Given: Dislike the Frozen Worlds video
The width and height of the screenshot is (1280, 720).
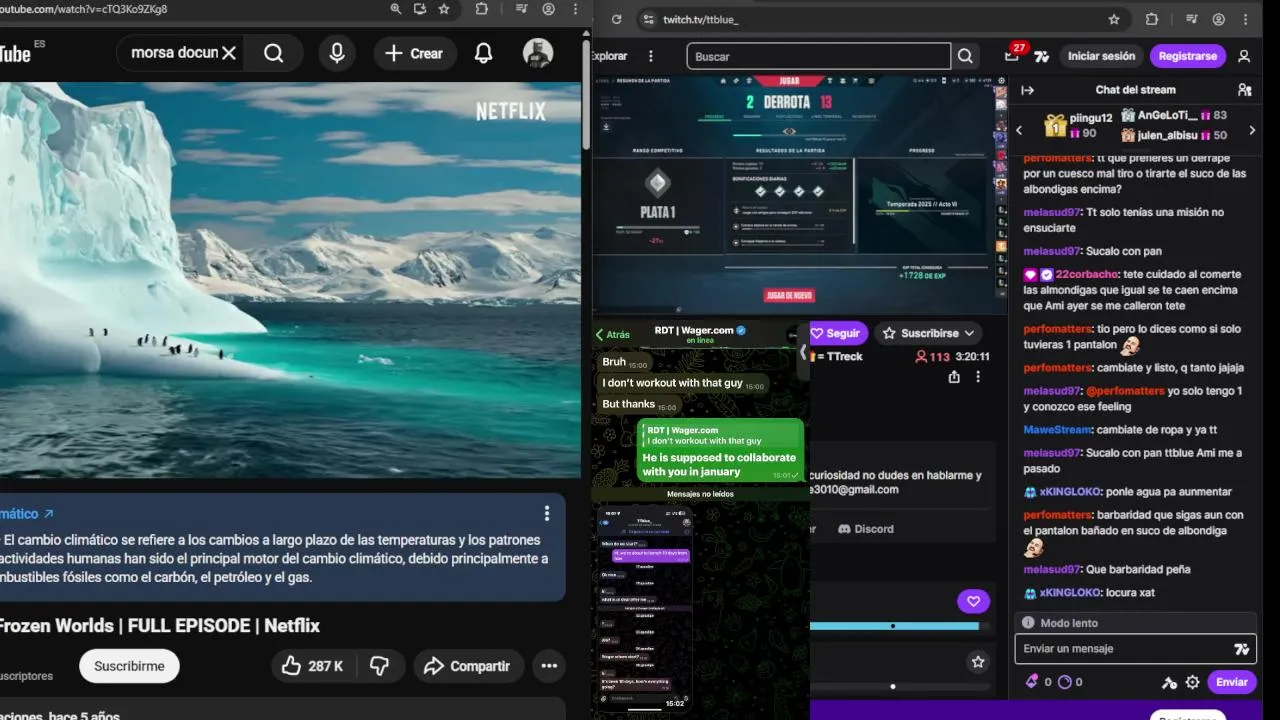Looking at the screenshot, I should [380, 666].
